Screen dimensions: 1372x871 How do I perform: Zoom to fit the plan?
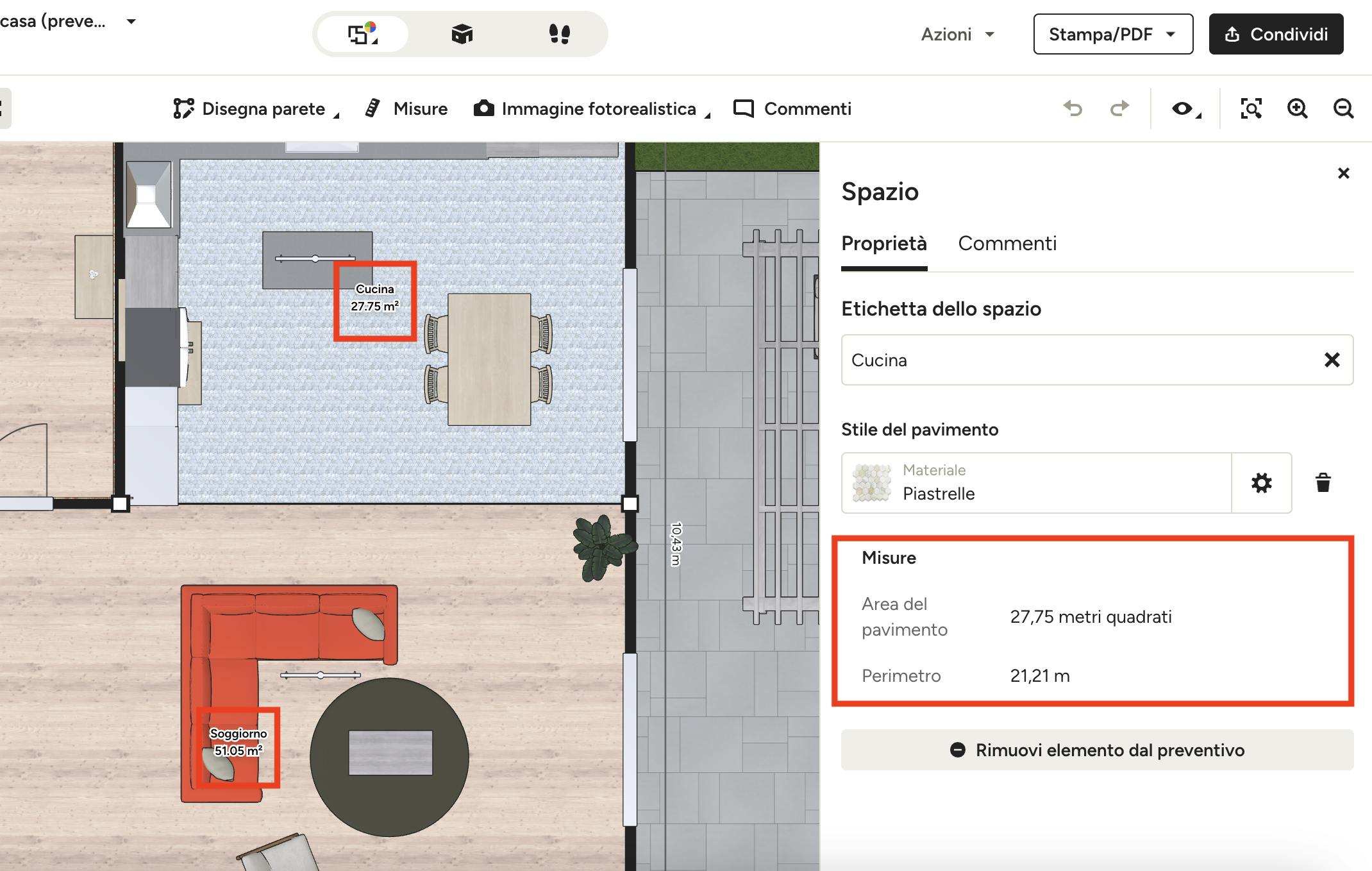pos(1251,108)
